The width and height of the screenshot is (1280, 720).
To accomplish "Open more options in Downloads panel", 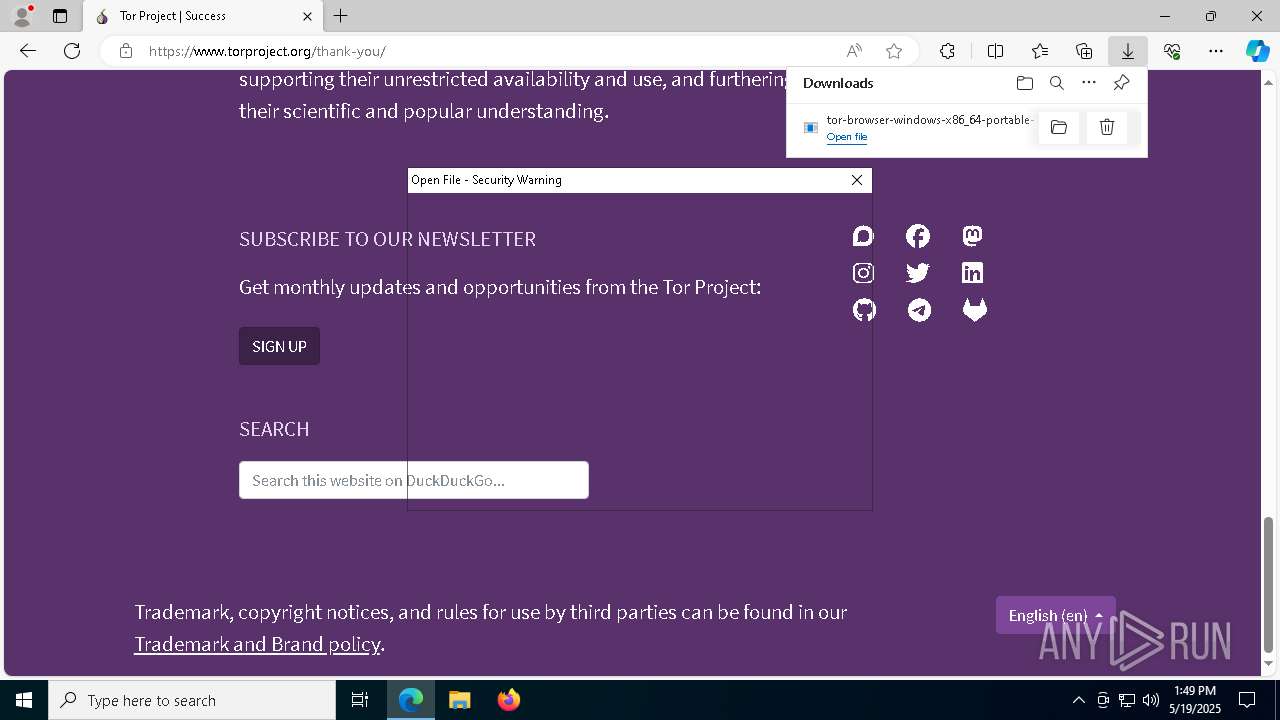I will [x=1089, y=83].
